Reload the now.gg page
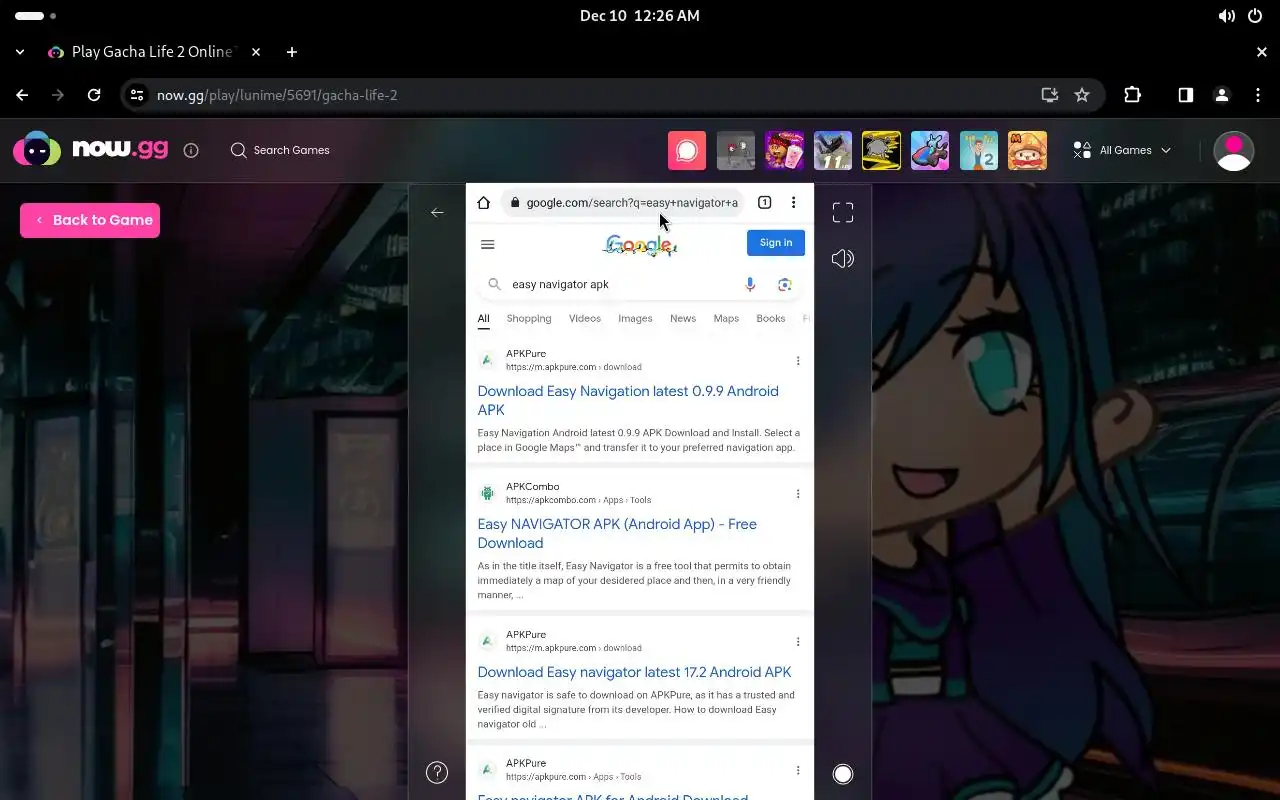Screen dimensions: 1280x800 [x=94, y=95]
